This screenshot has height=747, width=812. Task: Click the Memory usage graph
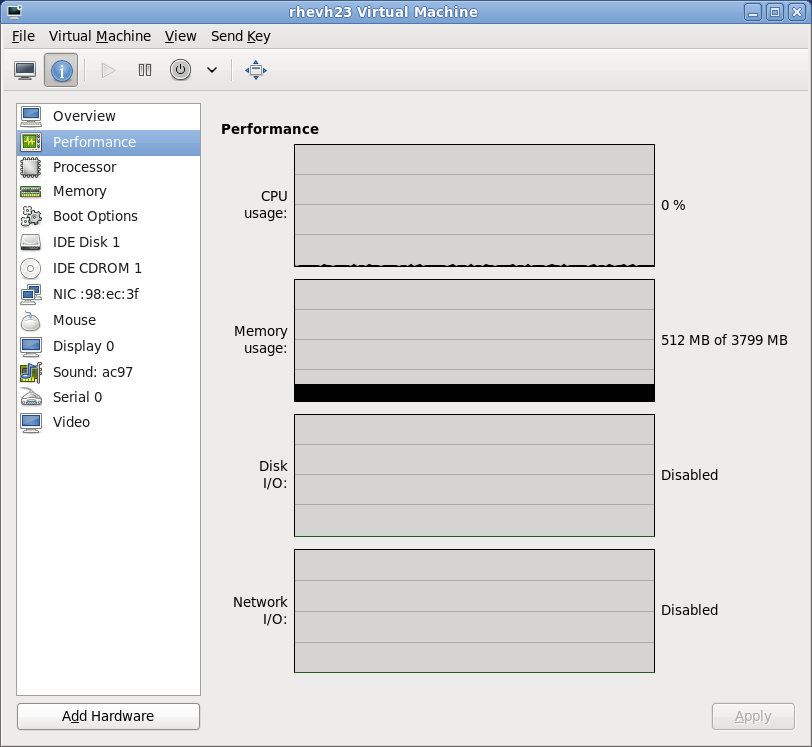coord(473,340)
